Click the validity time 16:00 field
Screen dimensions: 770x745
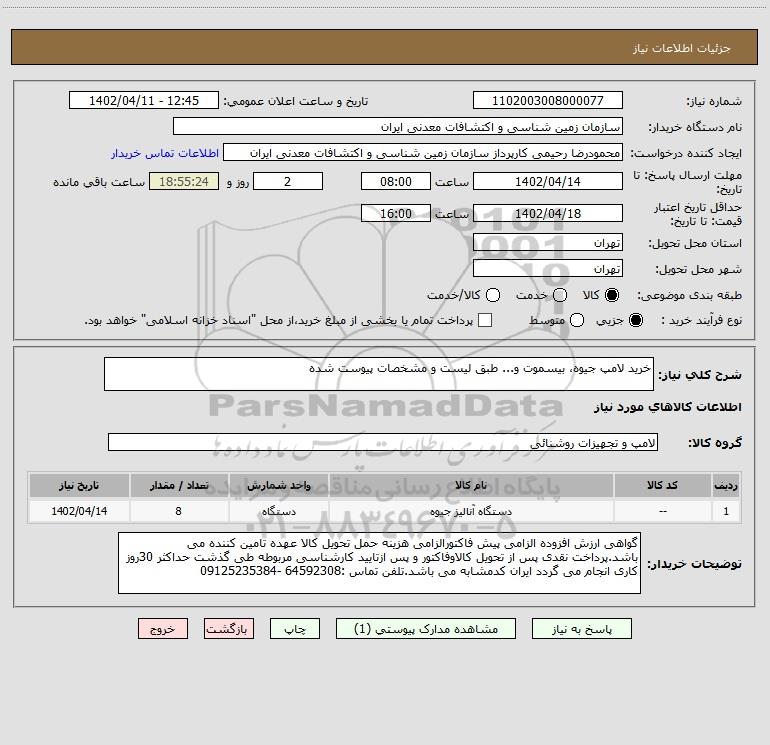click(396, 213)
